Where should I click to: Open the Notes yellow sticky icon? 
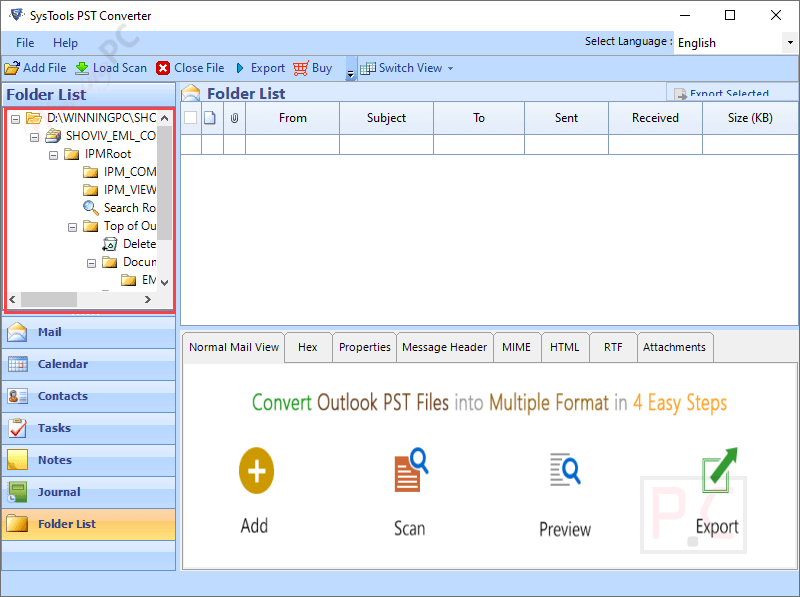[17, 460]
